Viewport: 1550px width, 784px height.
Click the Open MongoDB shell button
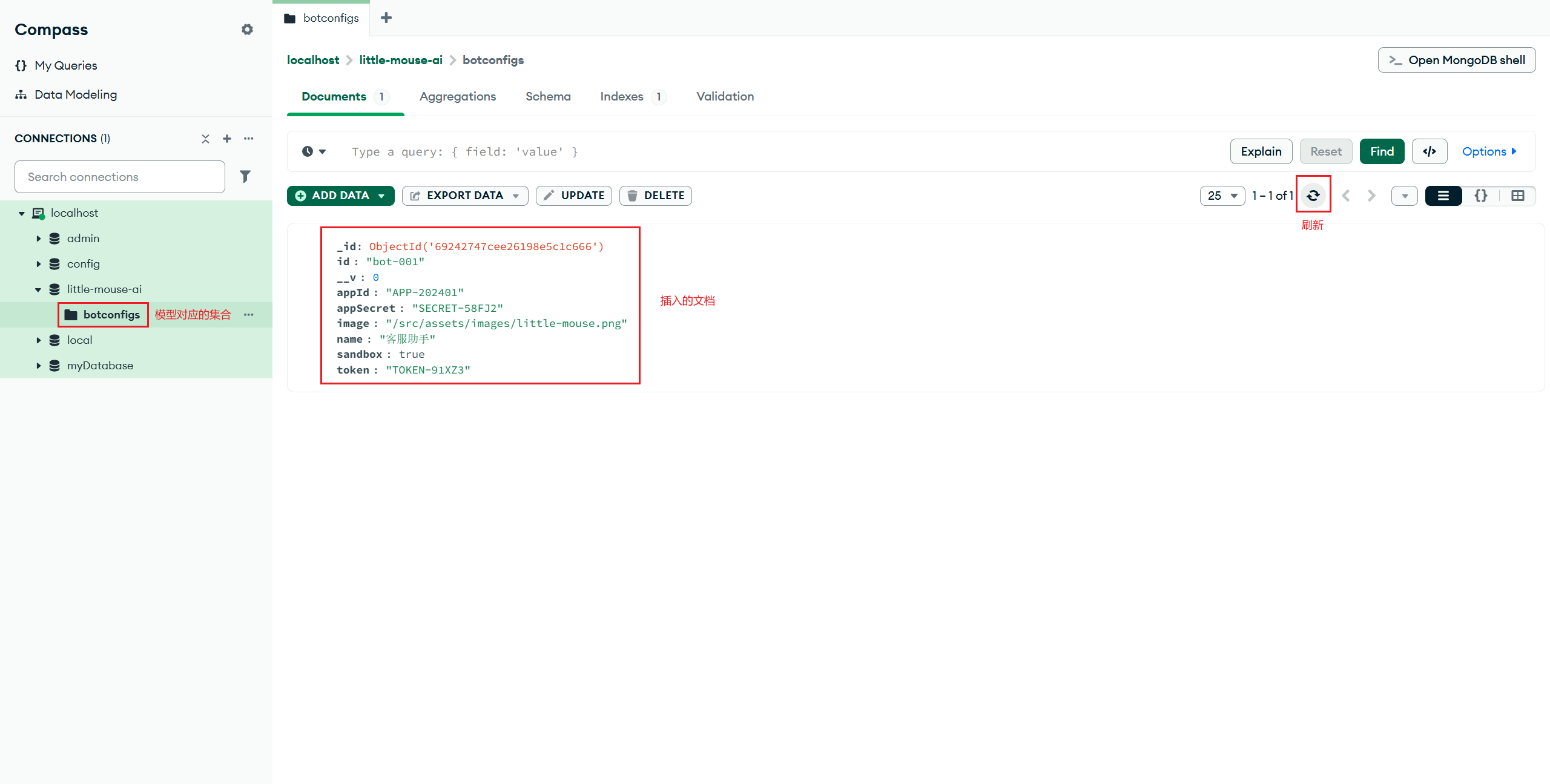coord(1456,60)
